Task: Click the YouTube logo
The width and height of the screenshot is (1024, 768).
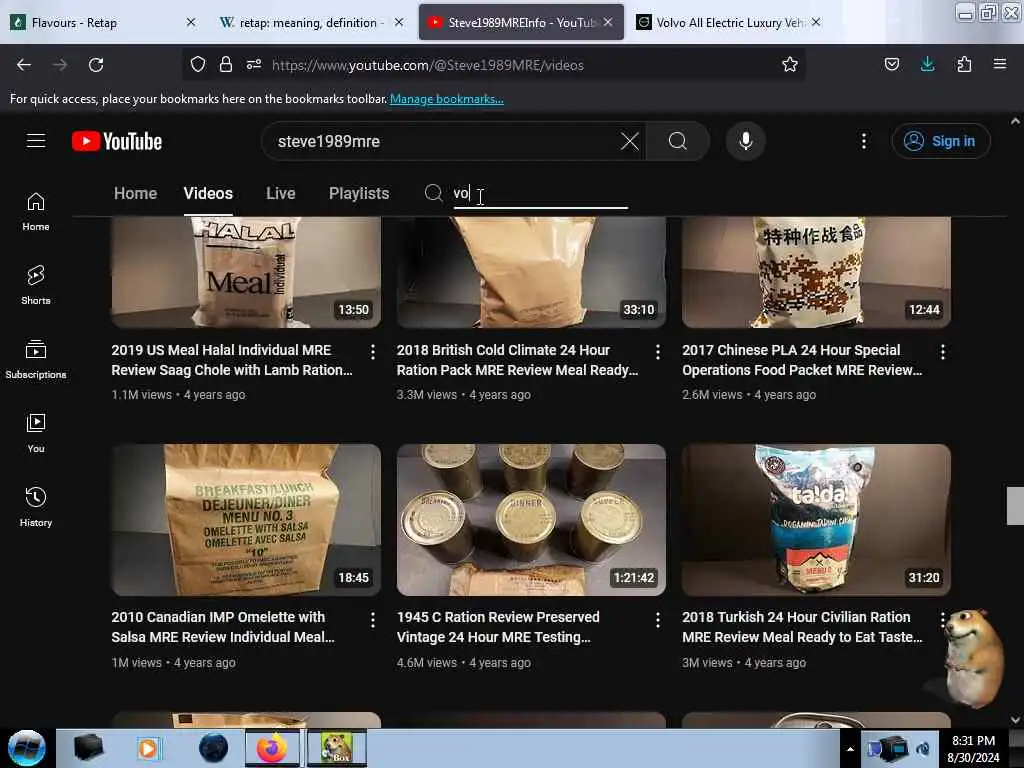Action: click(117, 141)
